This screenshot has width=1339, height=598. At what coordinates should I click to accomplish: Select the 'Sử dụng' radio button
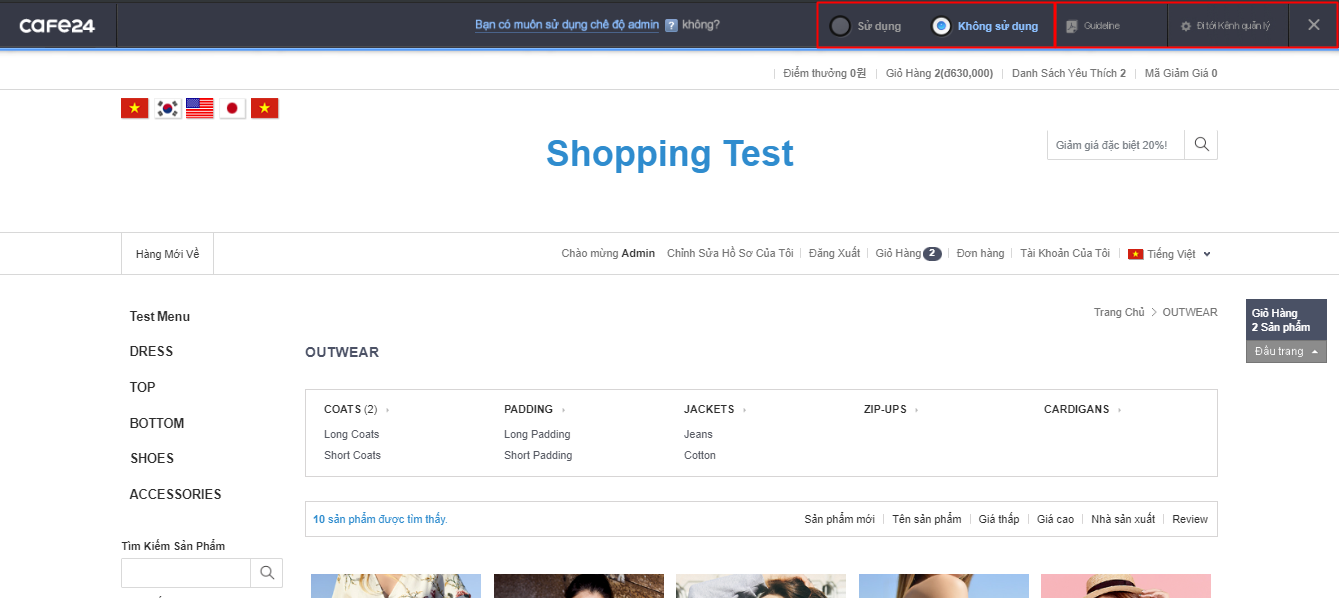(841, 26)
